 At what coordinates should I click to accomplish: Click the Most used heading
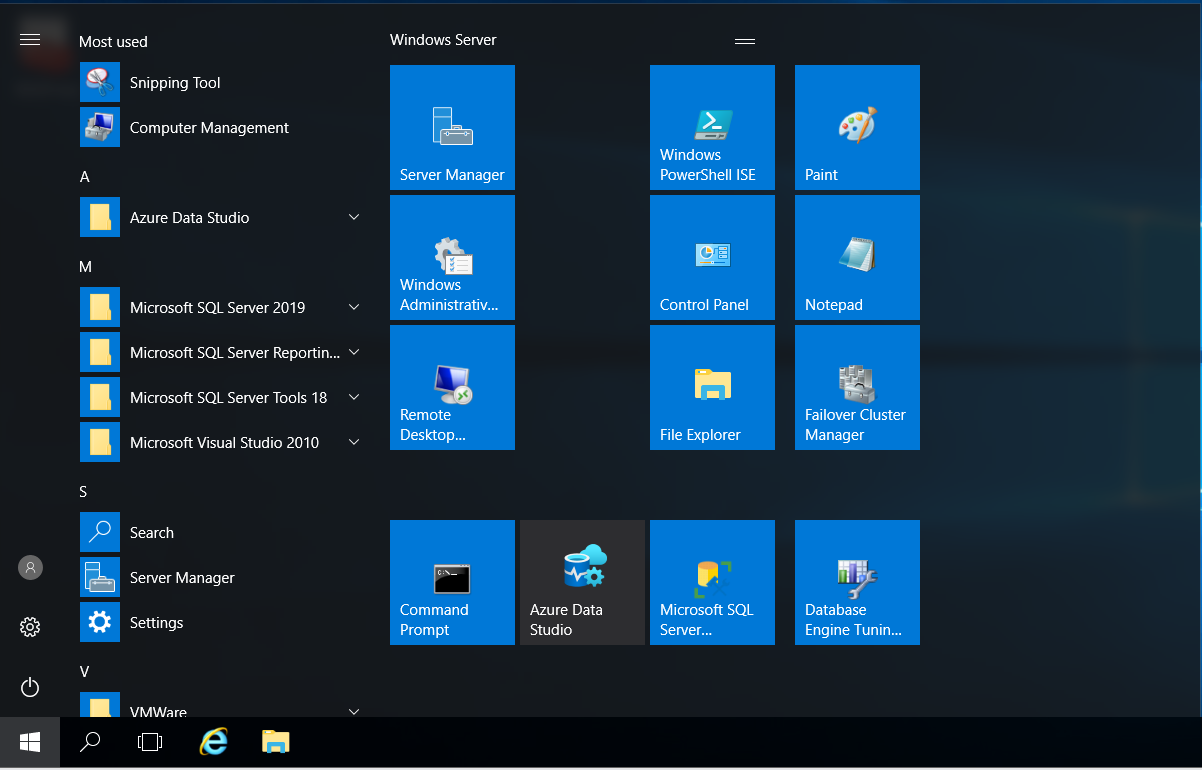point(113,42)
